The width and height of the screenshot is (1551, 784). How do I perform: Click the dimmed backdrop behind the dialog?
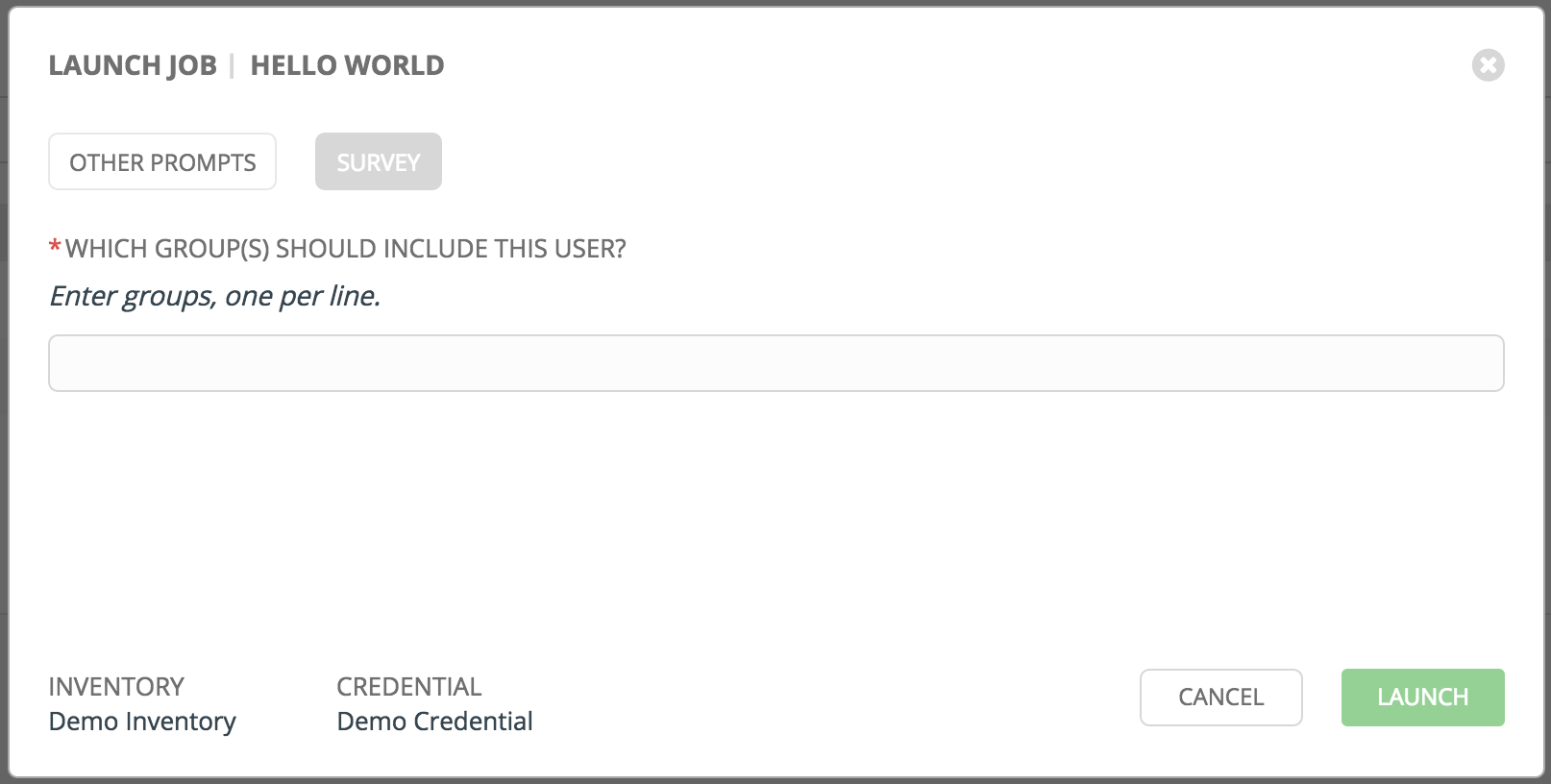pyautogui.click(x=4, y=384)
